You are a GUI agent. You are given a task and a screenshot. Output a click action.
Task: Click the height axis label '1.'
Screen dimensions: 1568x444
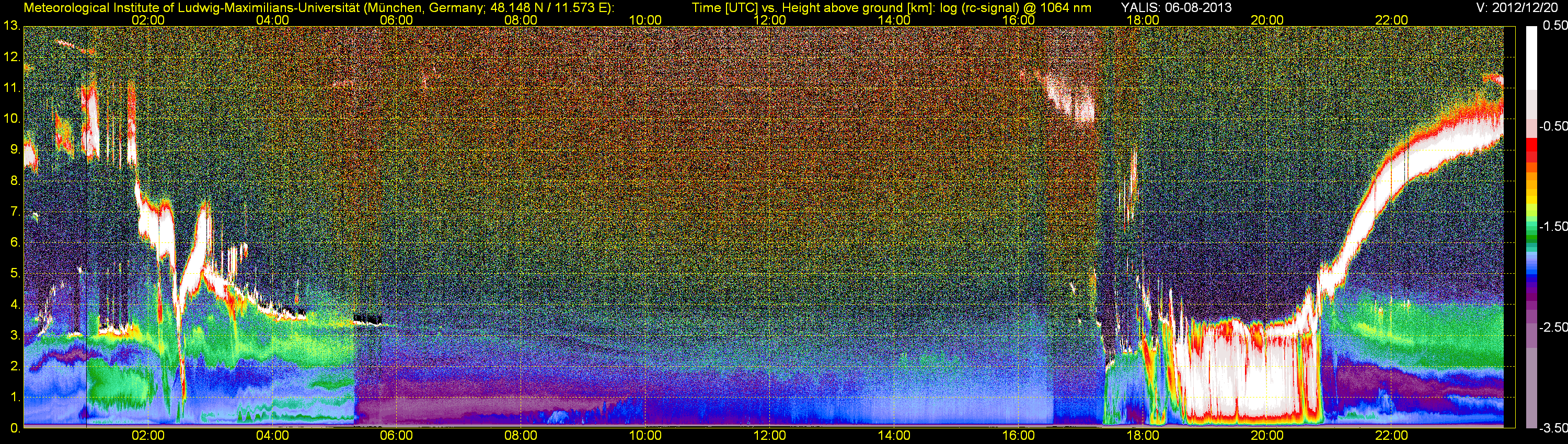[15, 398]
